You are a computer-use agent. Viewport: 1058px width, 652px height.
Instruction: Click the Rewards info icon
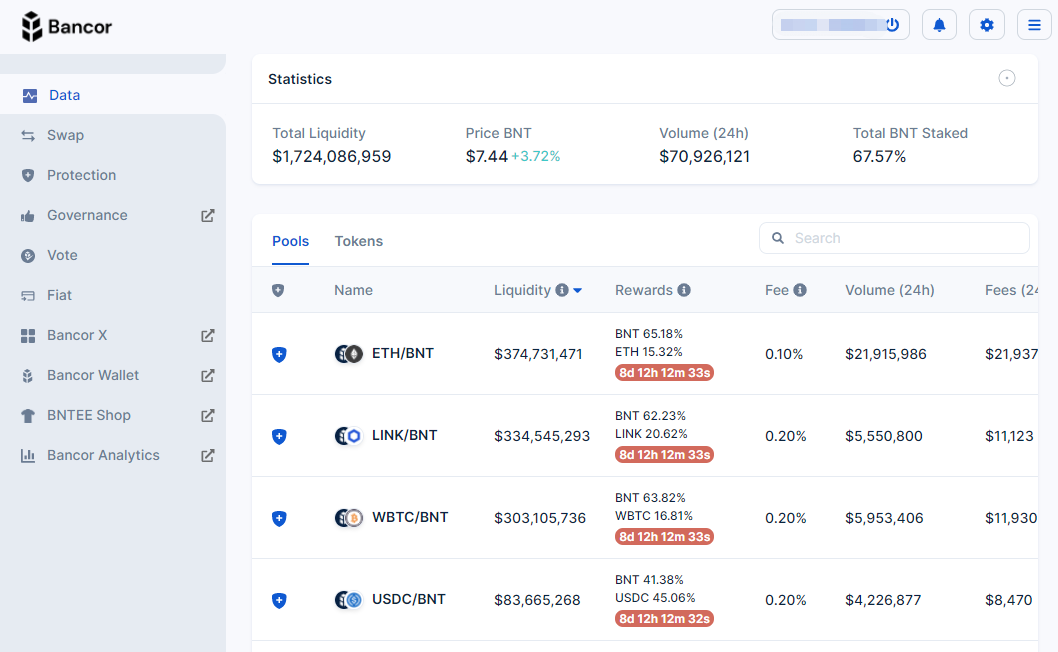[684, 290]
